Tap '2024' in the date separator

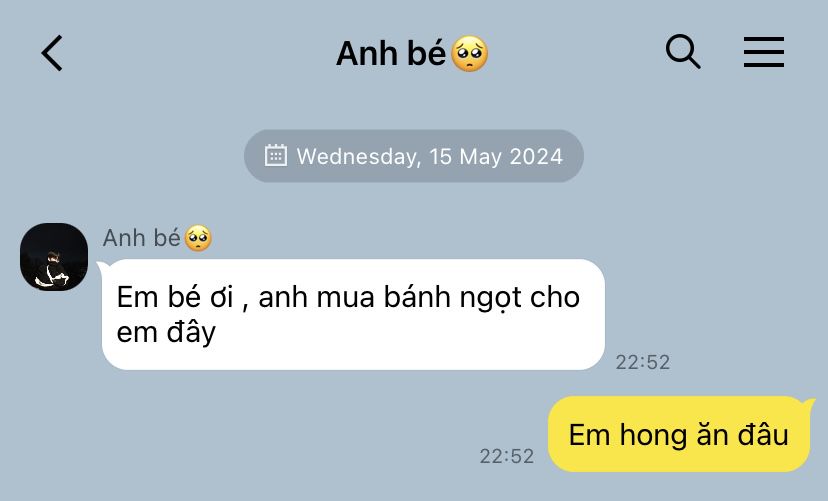(x=536, y=157)
